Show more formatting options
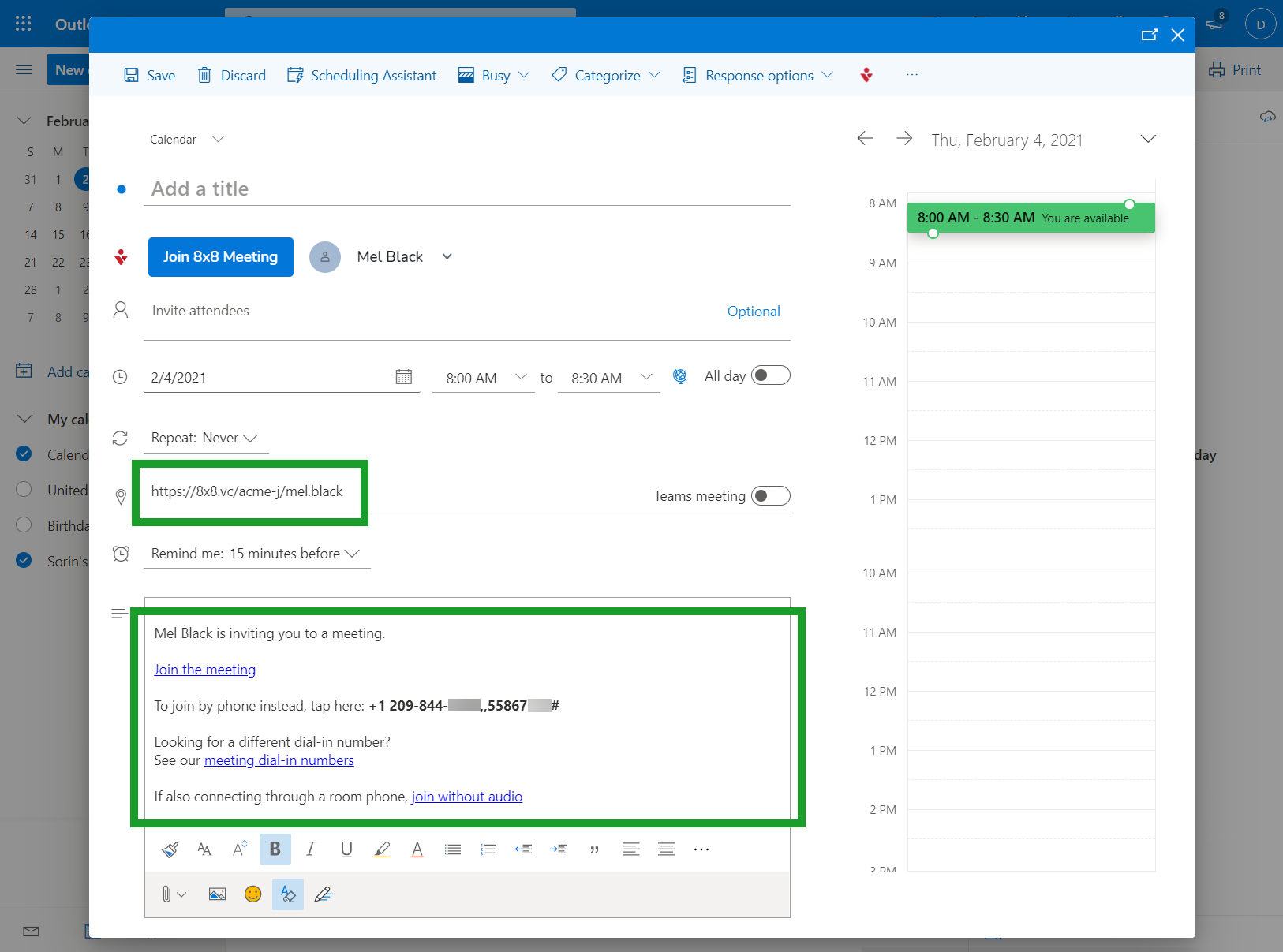1283x952 pixels. click(701, 849)
